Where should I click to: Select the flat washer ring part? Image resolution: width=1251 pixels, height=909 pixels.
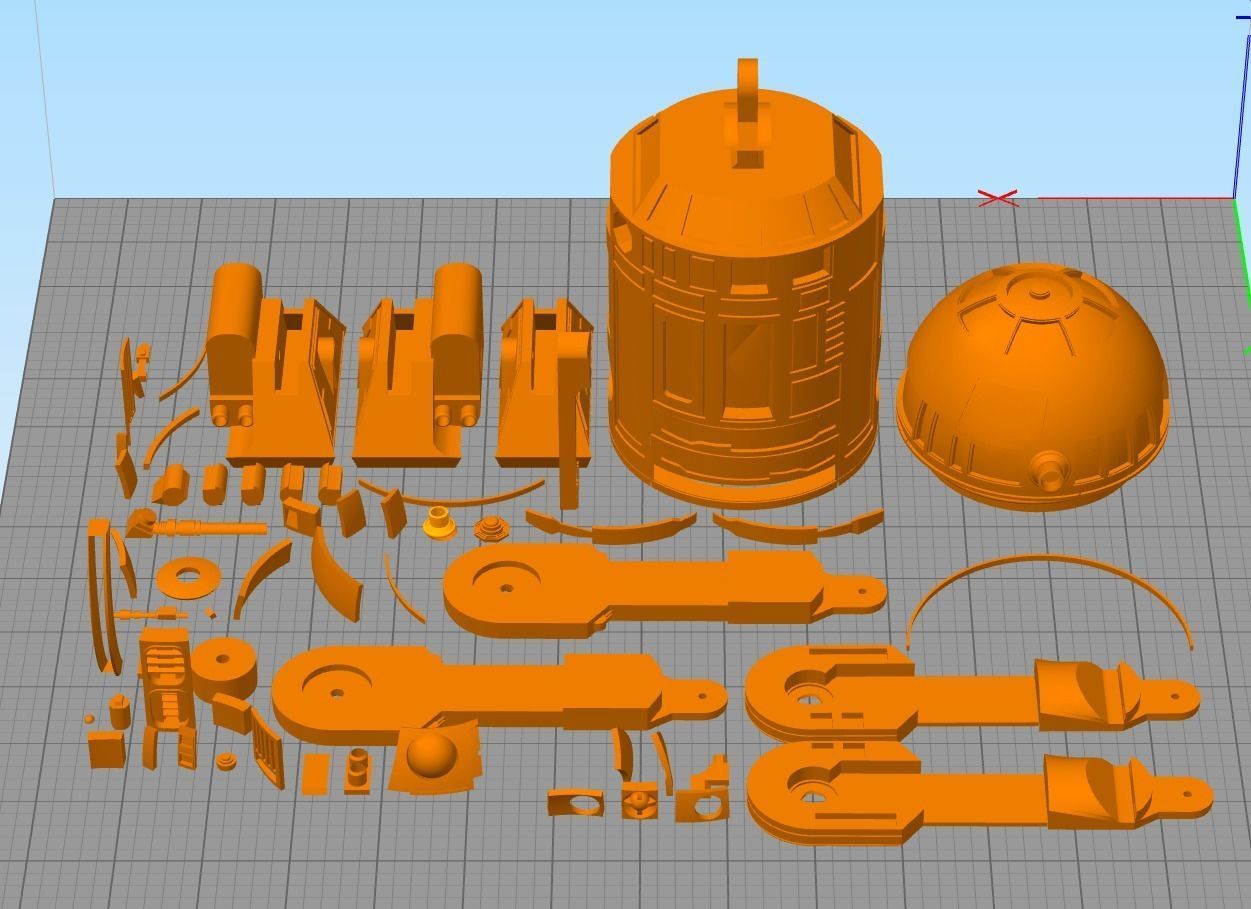pyautogui.click(x=188, y=577)
